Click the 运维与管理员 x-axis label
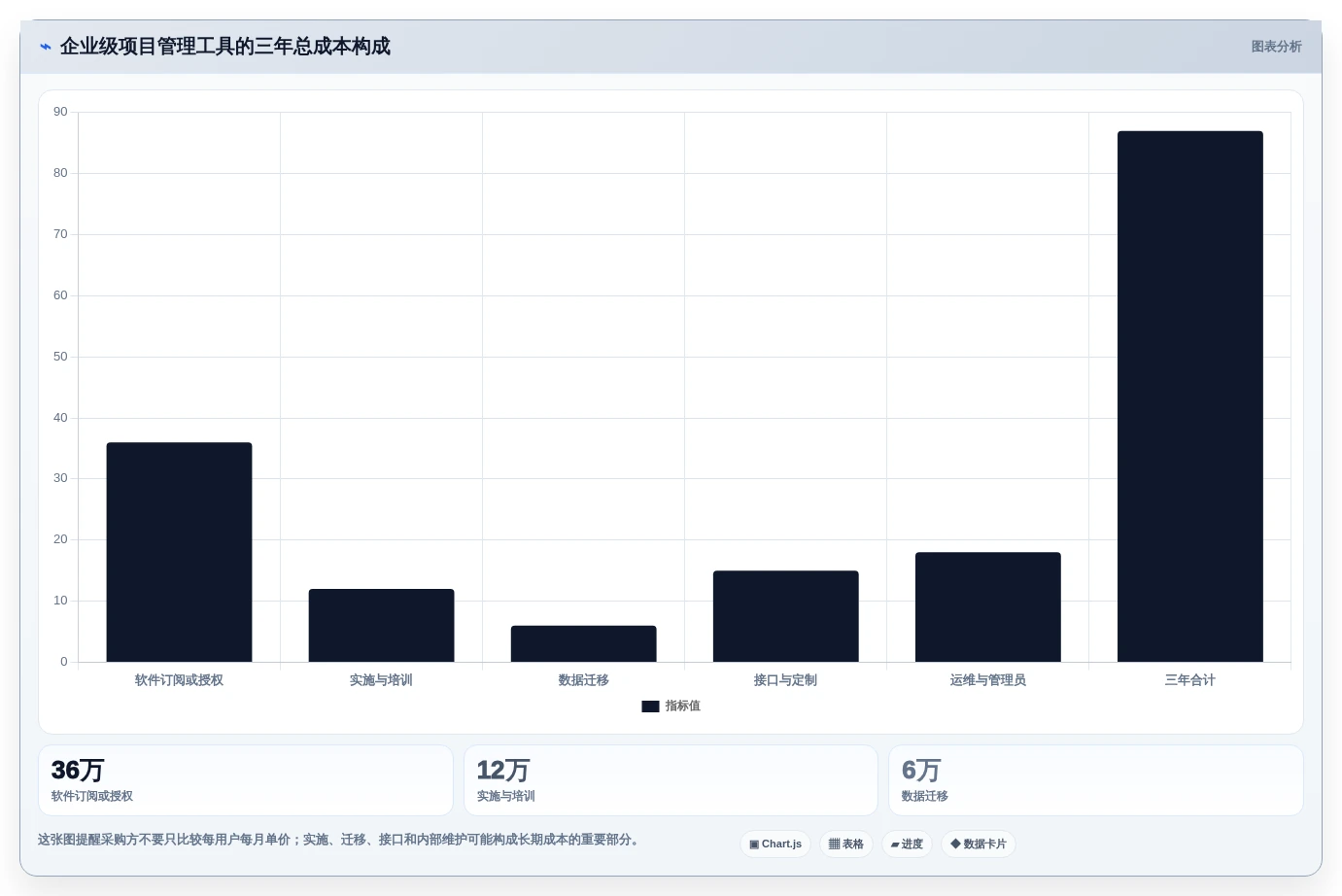This screenshot has height=896, width=1342. point(987,680)
